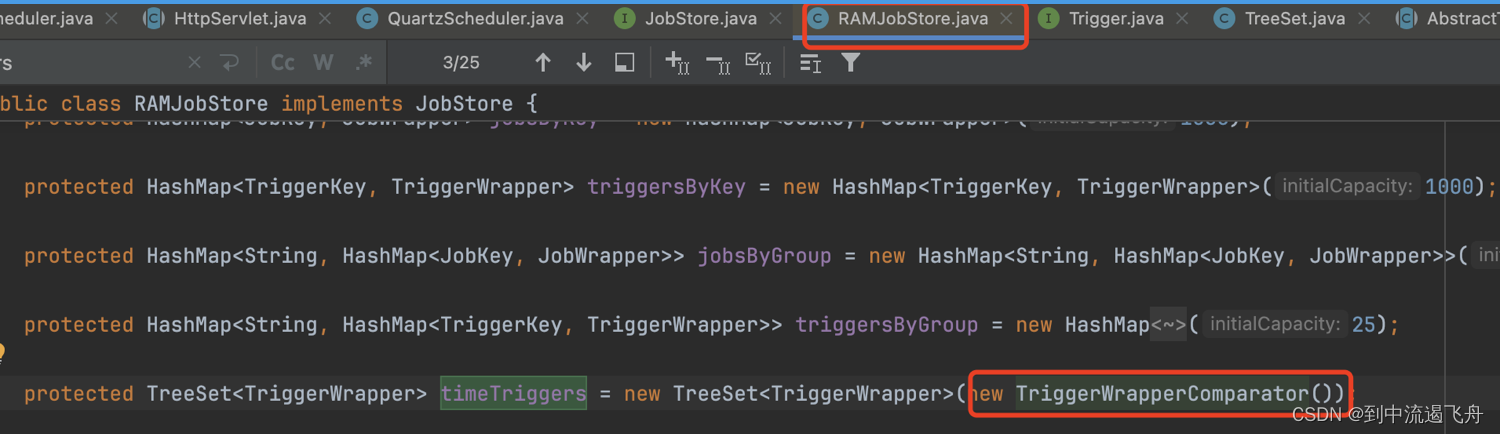Click the Trigger.java interface icon
1500x434 pixels.
1048,18
